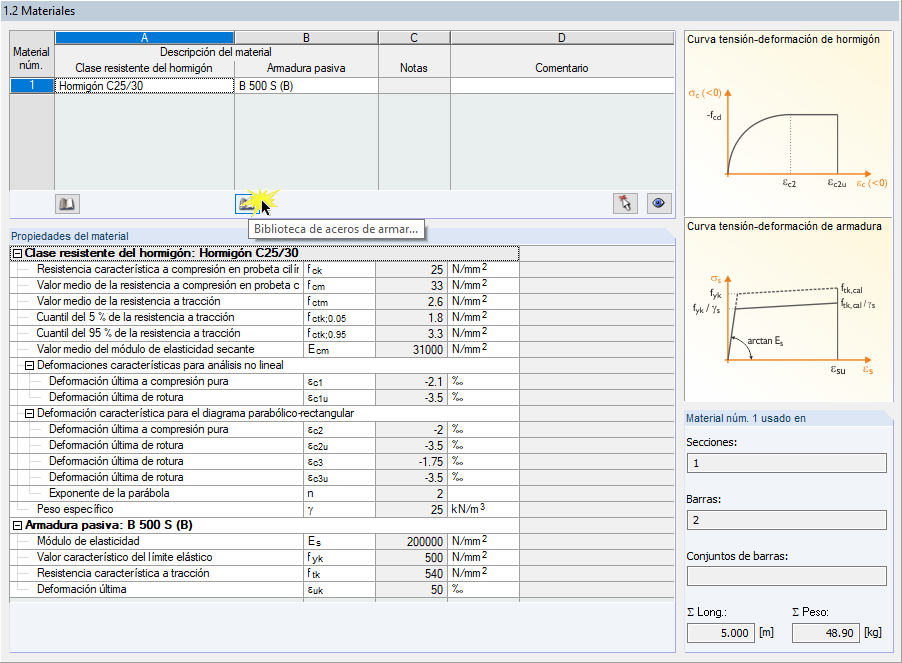Select the fctk;0.95 value 3.3
Screen dimensions: 902x663
[x=411, y=334]
